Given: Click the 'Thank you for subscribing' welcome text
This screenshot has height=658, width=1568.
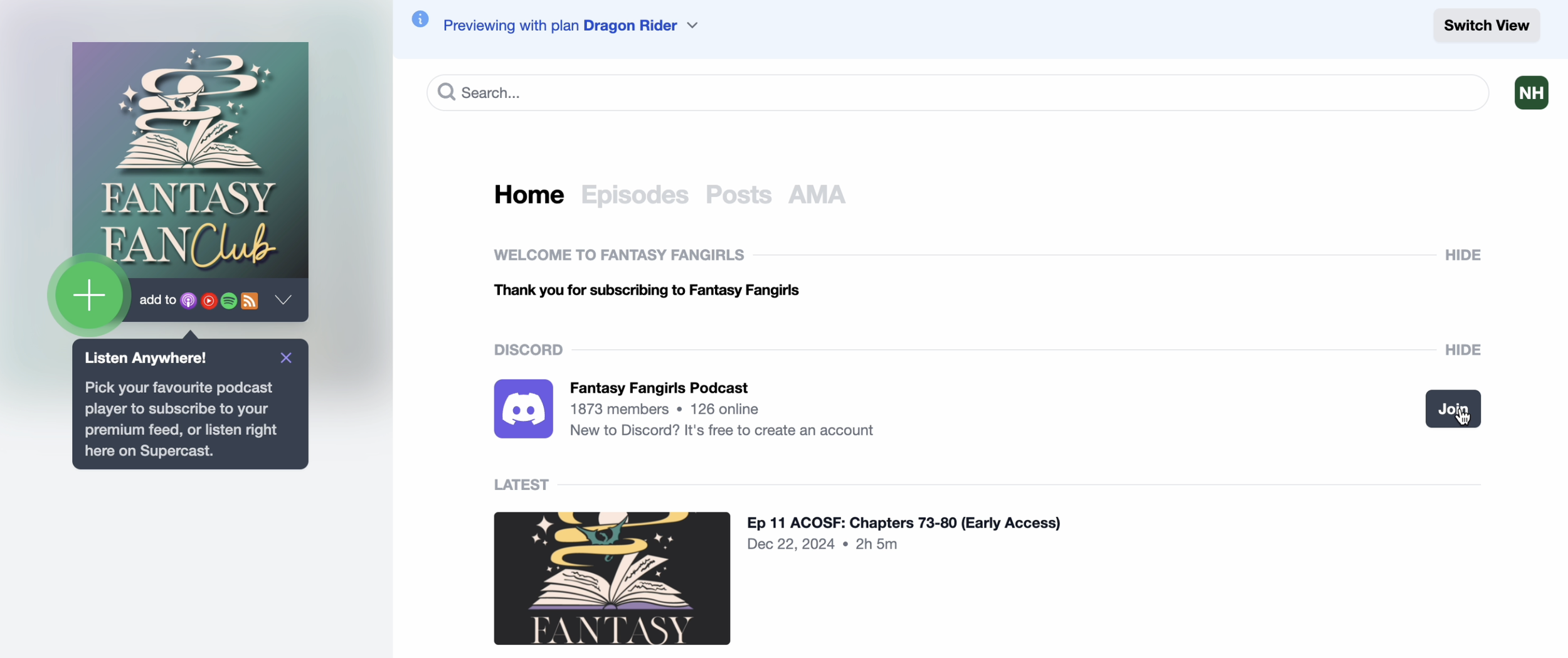Looking at the screenshot, I should pyautogui.click(x=646, y=290).
